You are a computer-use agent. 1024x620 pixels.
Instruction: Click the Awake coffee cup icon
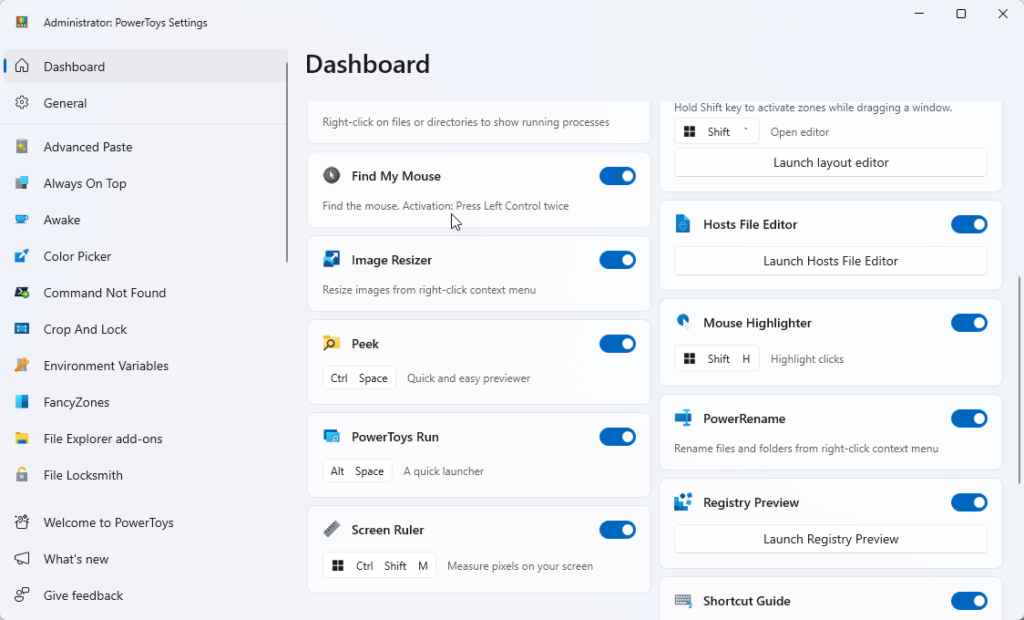click(x=22, y=220)
